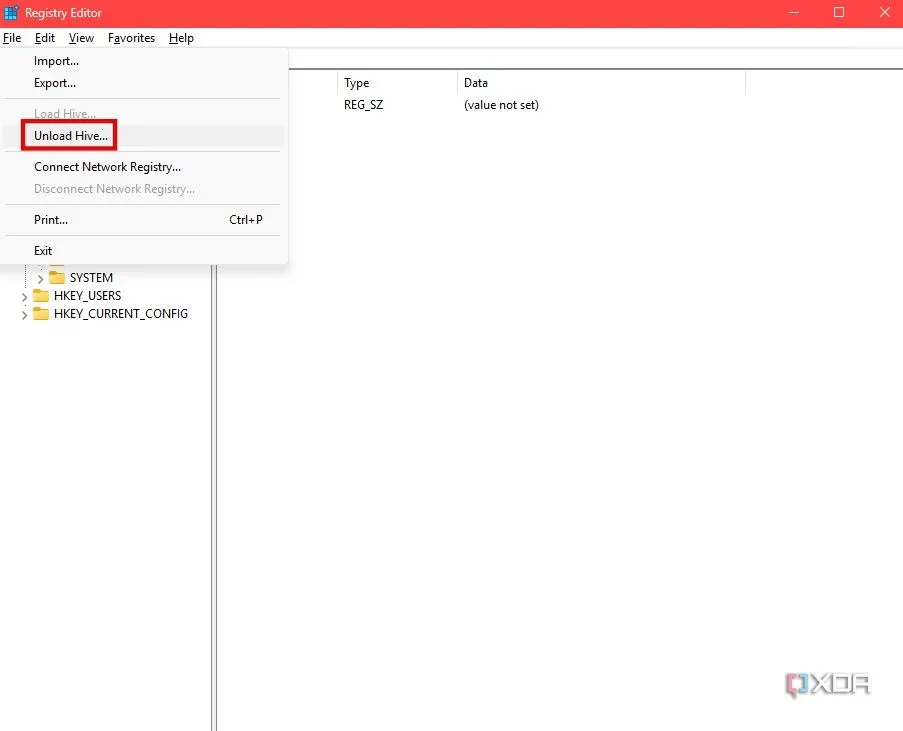Maximize the Registry Editor window
903x731 pixels.
click(x=839, y=13)
